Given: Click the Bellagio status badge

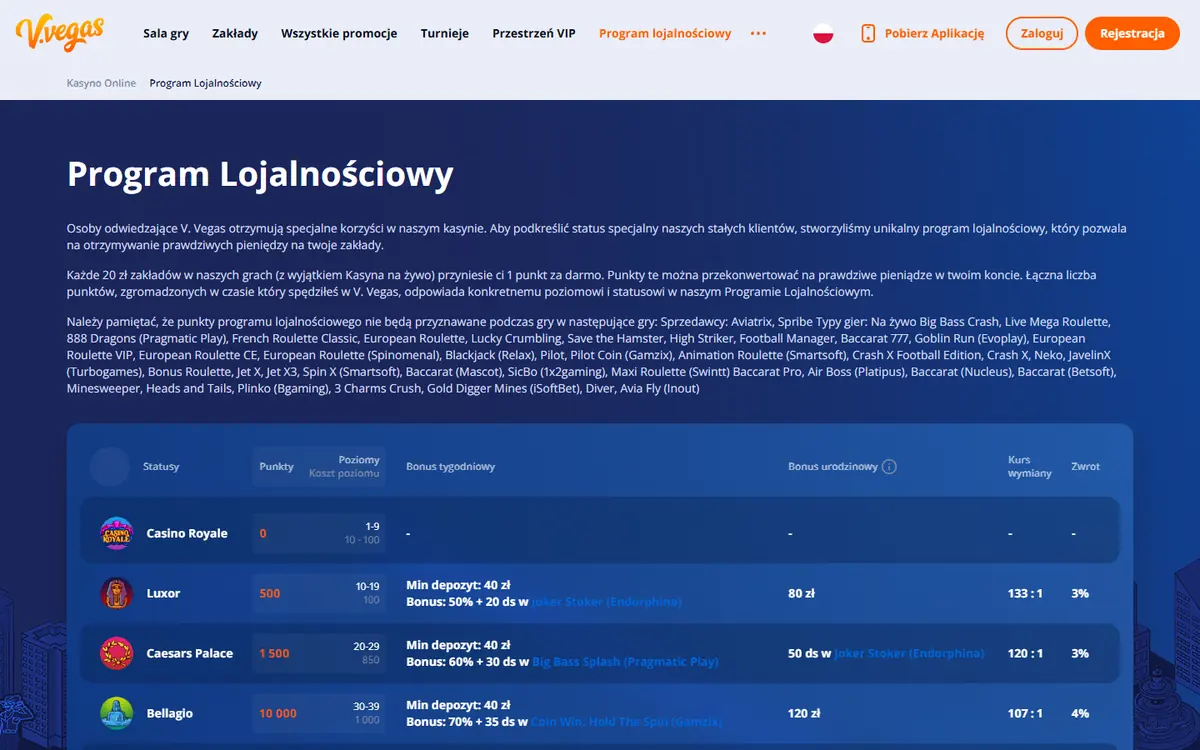Looking at the screenshot, I should (117, 713).
